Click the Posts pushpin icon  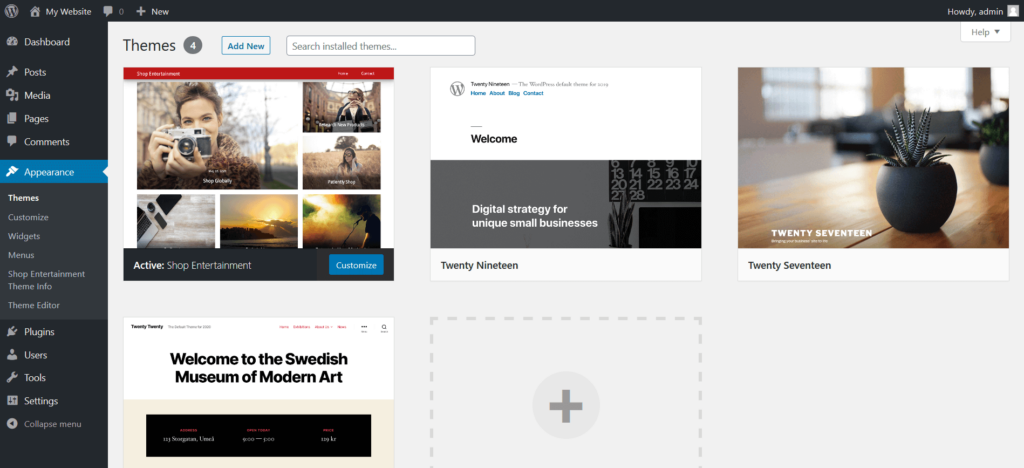pos(12,72)
